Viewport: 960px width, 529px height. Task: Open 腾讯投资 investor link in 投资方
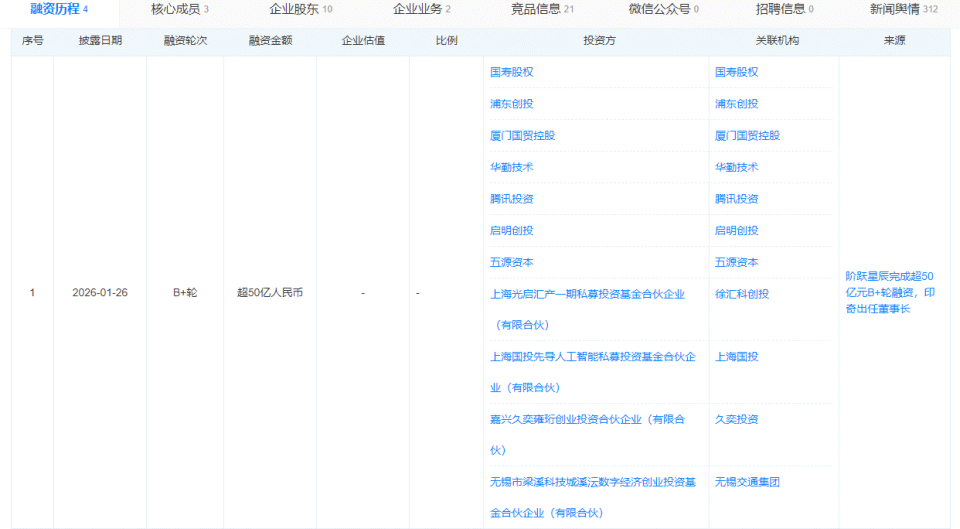(x=511, y=199)
